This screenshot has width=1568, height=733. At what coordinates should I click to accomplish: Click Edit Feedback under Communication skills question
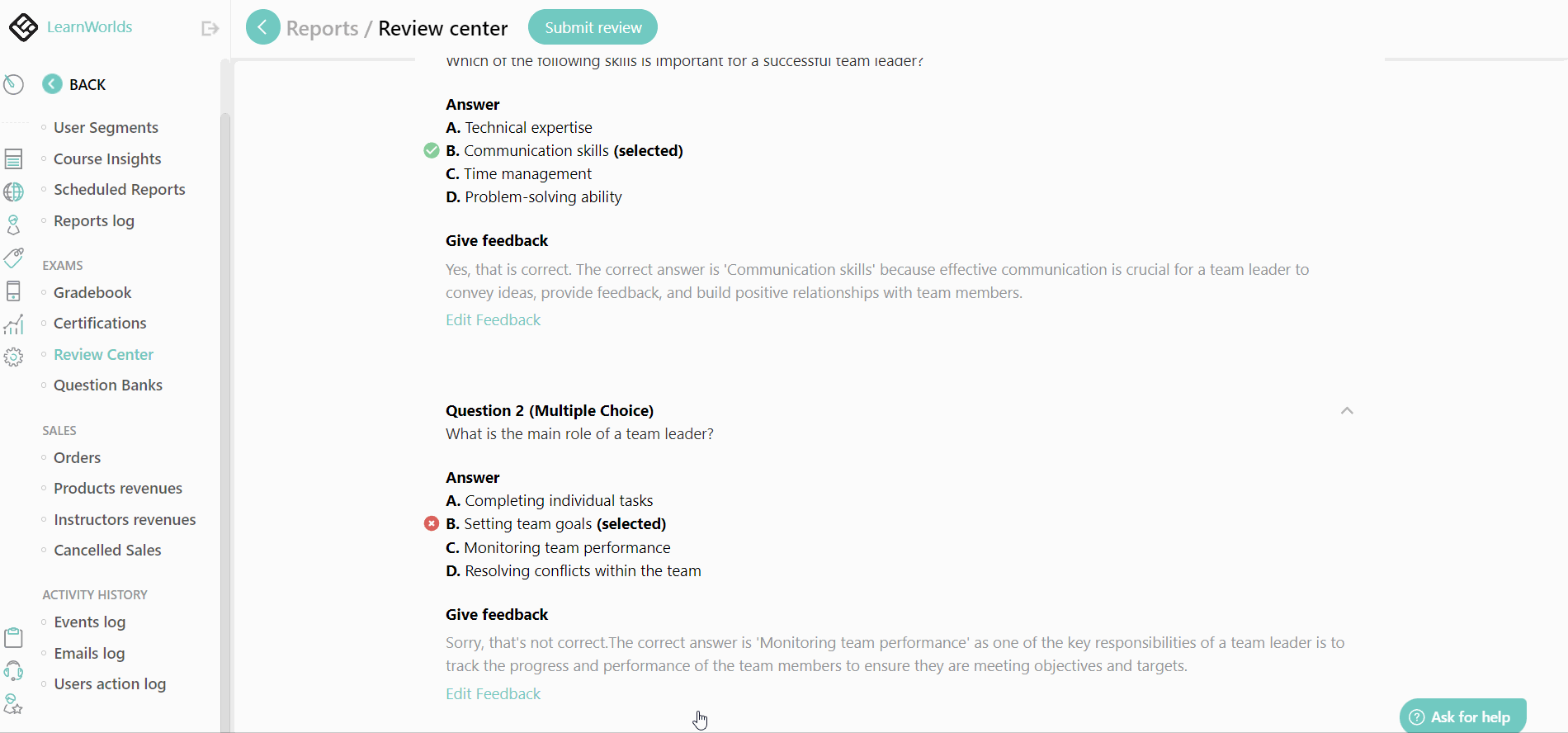coord(493,319)
